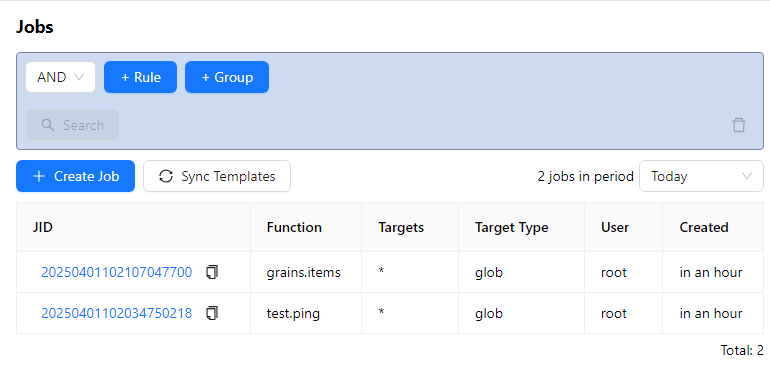This screenshot has height=373, width=770.
Task: Click glob in the test.ping row
Action: click(x=489, y=314)
